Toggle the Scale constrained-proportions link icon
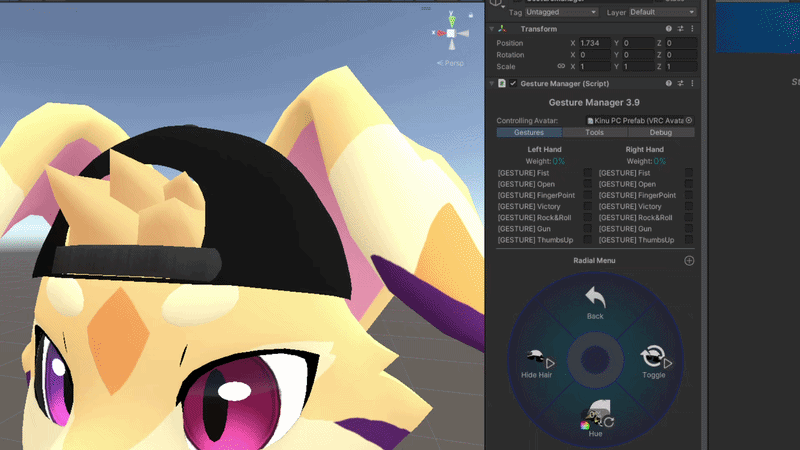The height and width of the screenshot is (450, 800). coord(561,66)
